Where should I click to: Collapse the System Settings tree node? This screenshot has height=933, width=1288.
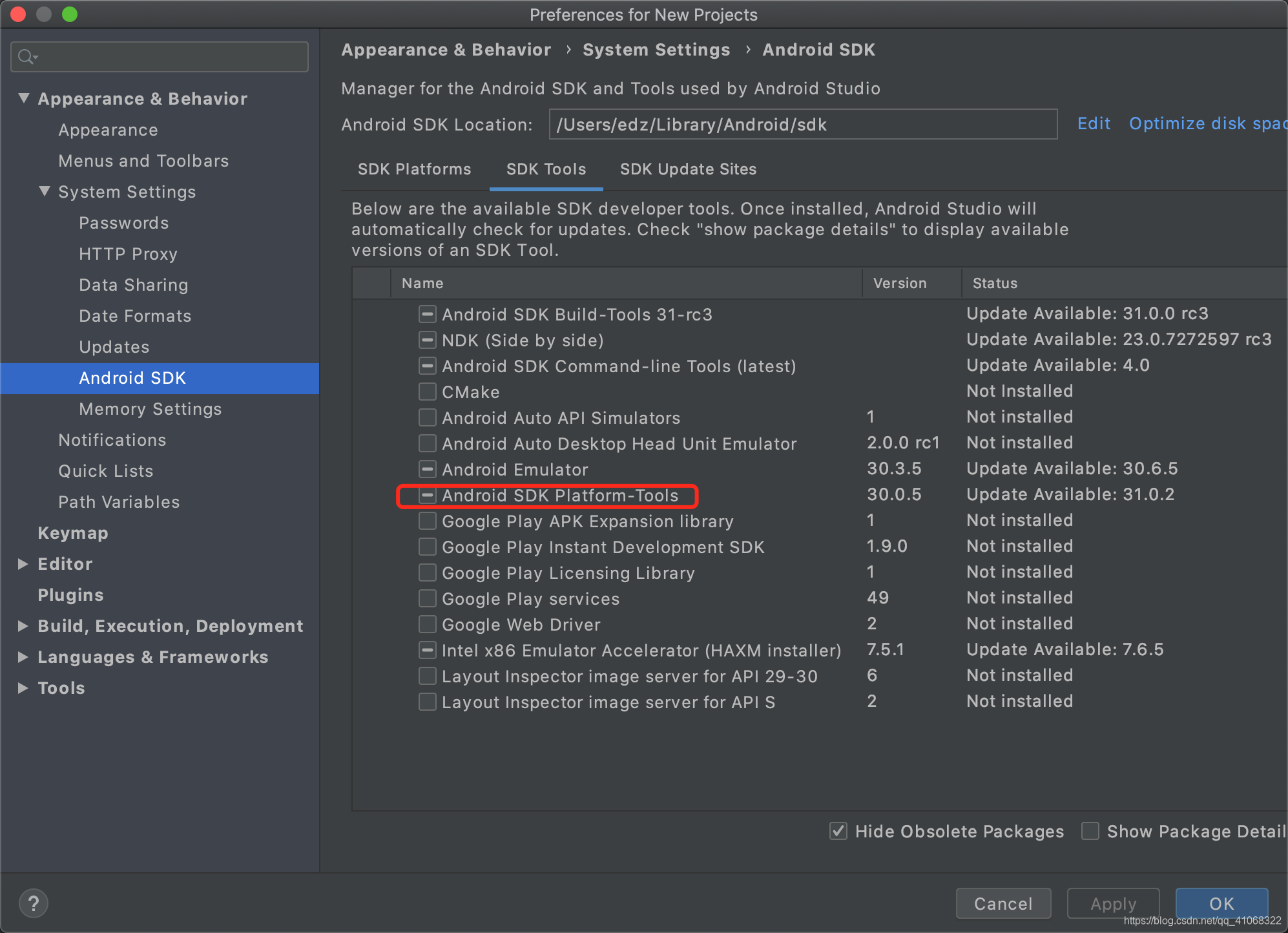[x=45, y=191]
